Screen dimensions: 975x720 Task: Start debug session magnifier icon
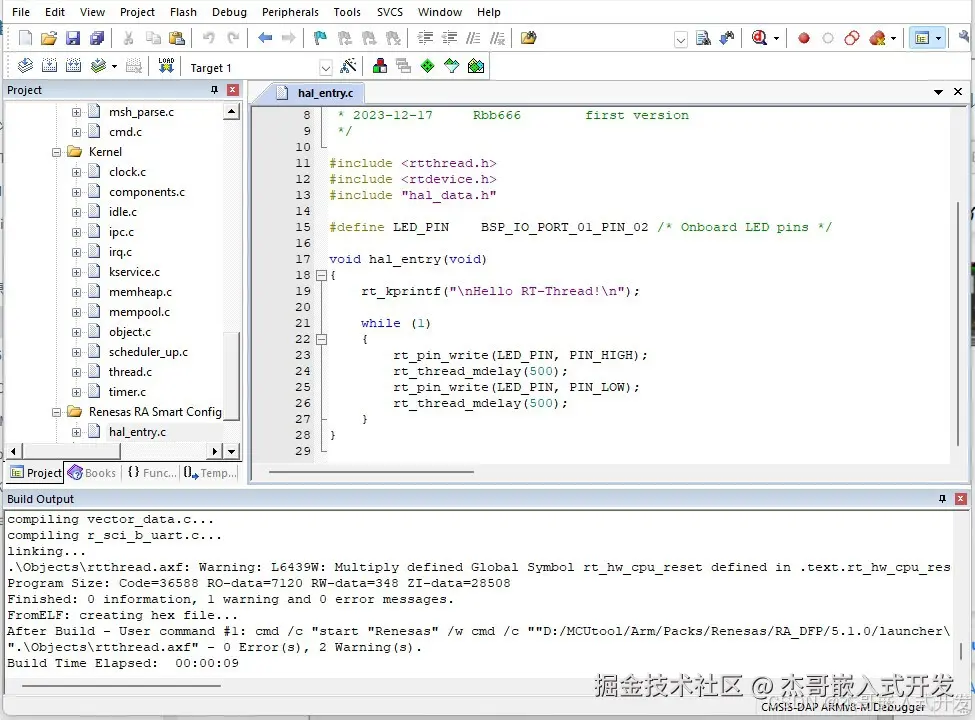pyautogui.click(x=759, y=38)
